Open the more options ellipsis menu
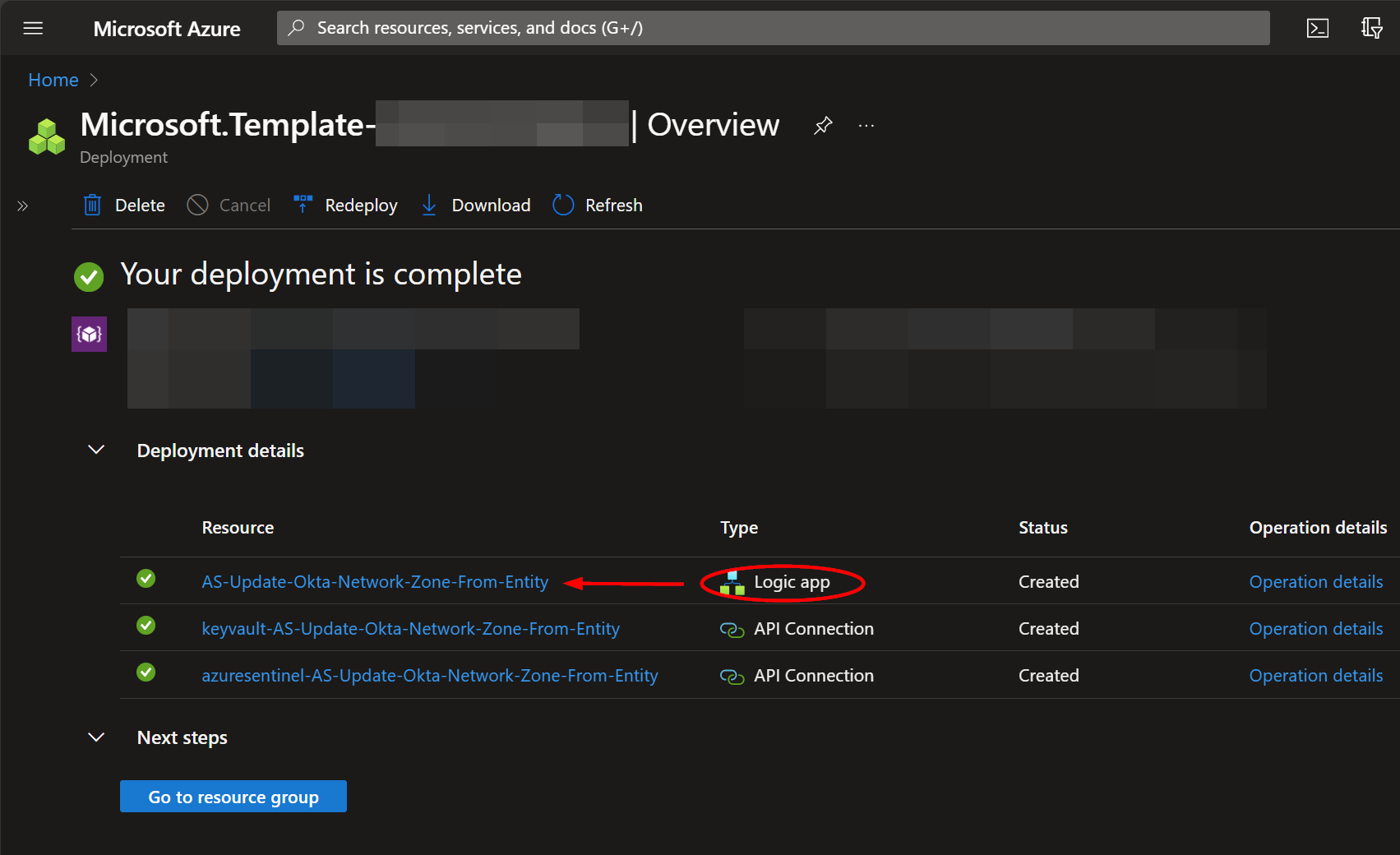 point(866,125)
